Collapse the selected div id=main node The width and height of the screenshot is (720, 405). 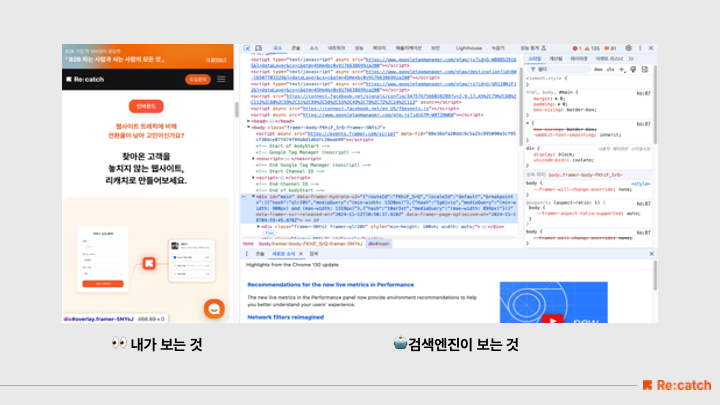click(253, 196)
